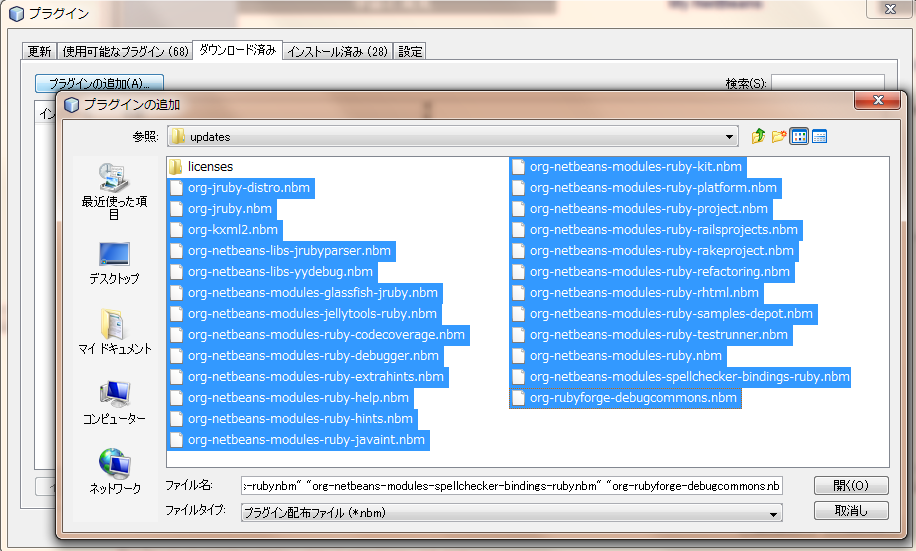The width and height of the screenshot is (916, 551).
Task: Select ダウンロード済み tab
Action: (x=238, y=50)
